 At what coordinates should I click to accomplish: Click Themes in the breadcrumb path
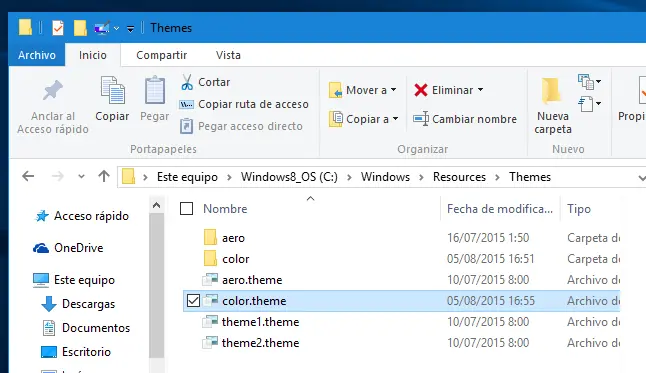529,177
